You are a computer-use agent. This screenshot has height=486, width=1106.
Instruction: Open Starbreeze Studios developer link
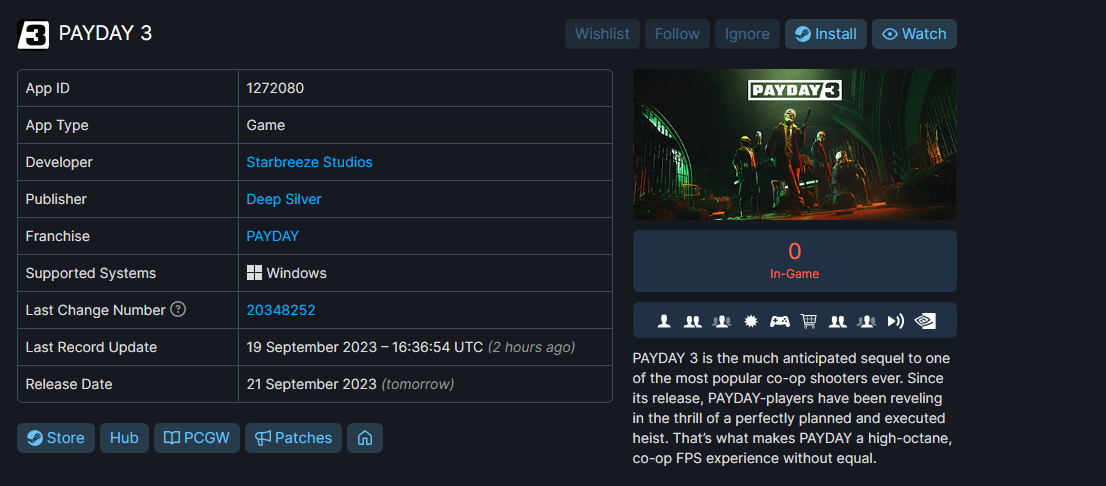click(309, 162)
